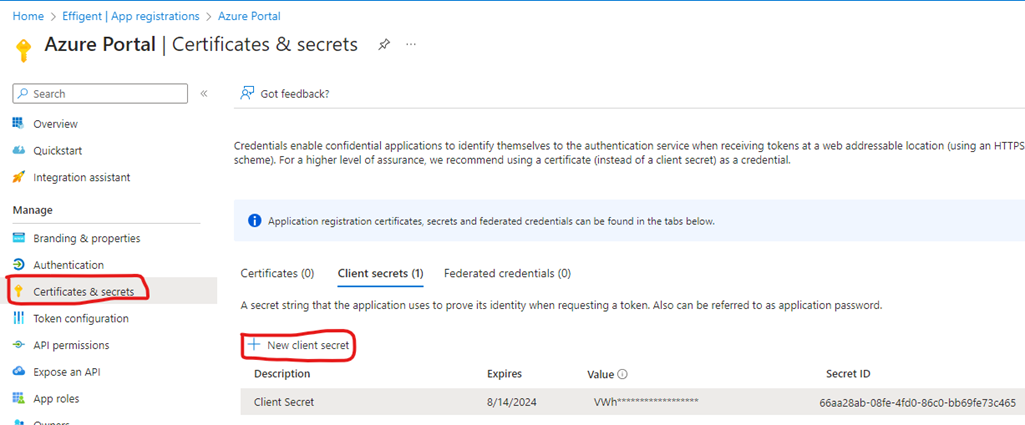Viewport: 1025px width, 425px height.
Task: Switch to Federated credentials (0) tab
Action: tap(507, 273)
